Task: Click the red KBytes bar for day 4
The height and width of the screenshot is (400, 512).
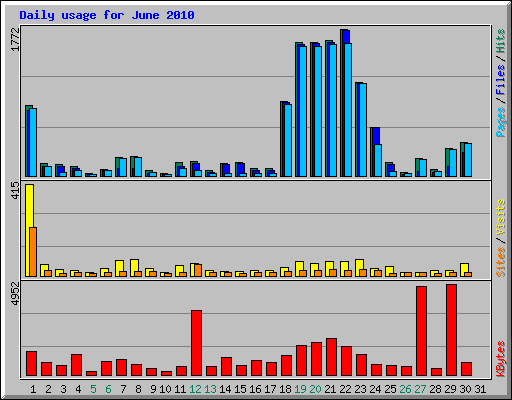Action: point(76,365)
